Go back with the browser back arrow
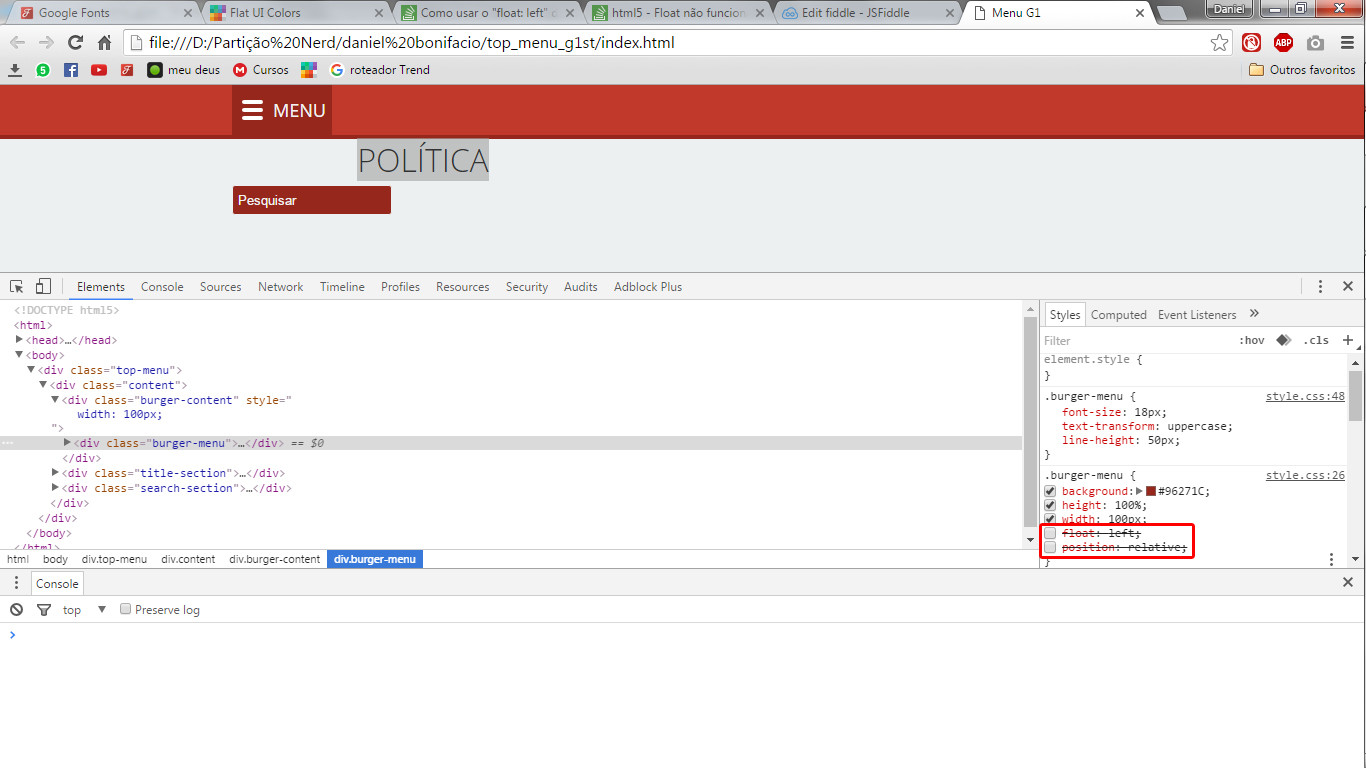 coord(17,43)
